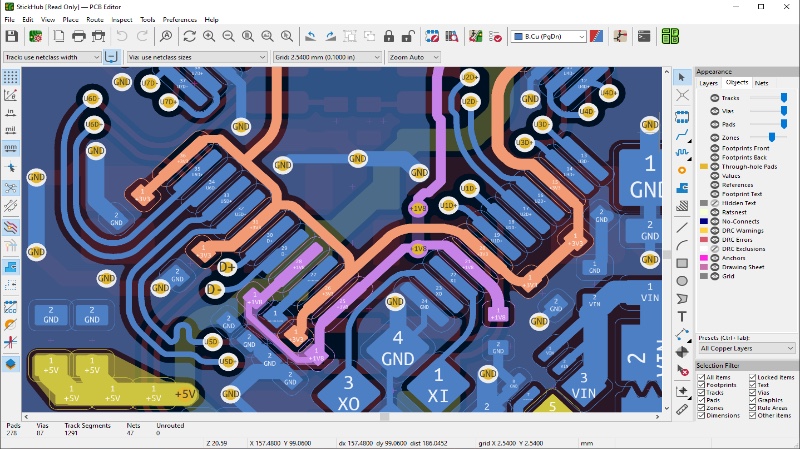The width and height of the screenshot is (800, 449).
Task: Adjust the Tracks opacity slider
Action: point(783,97)
